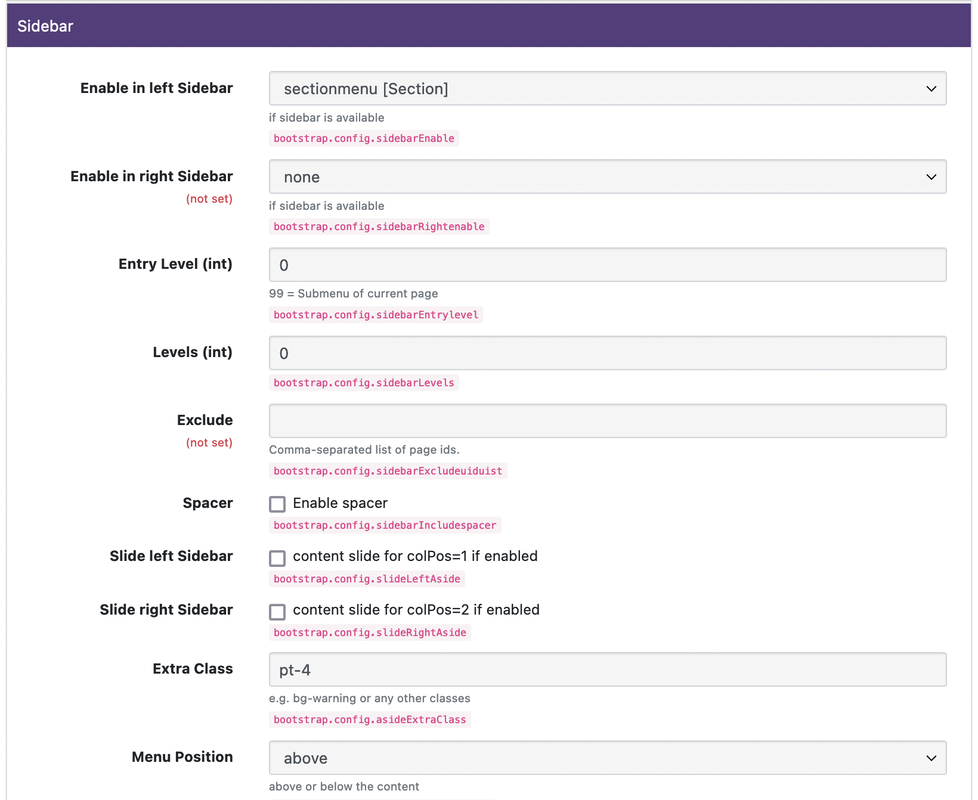Toggle the Slide right Sidebar checkbox
This screenshot has height=800, width=978.
click(278, 611)
